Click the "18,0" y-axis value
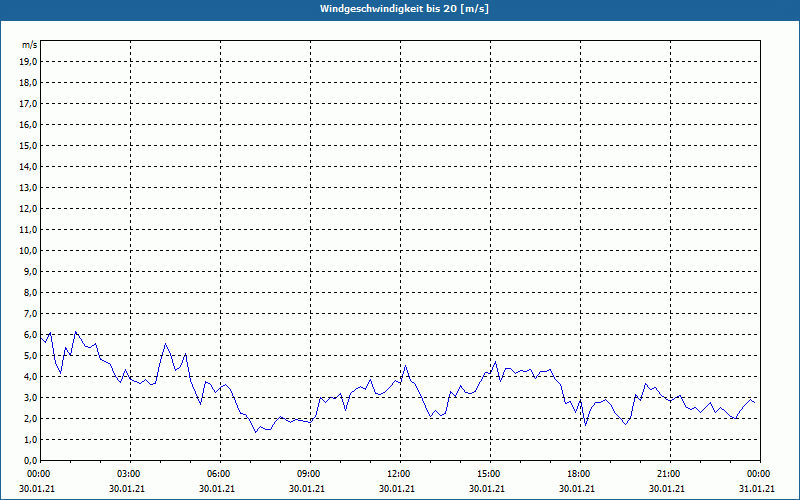 tap(28, 83)
